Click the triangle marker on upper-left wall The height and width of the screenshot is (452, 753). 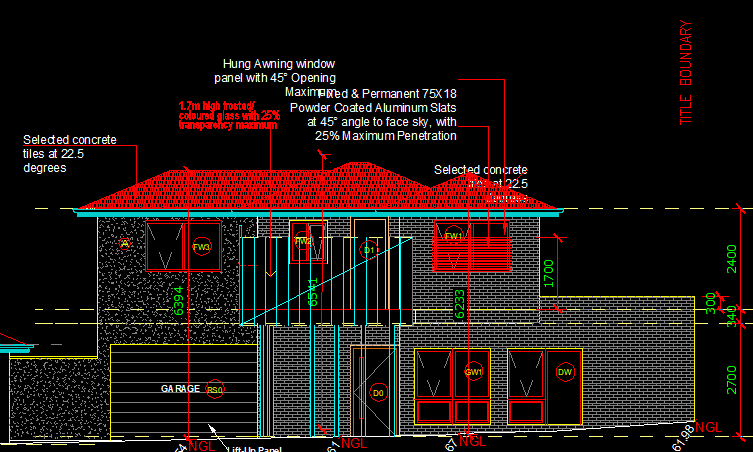click(125, 243)
